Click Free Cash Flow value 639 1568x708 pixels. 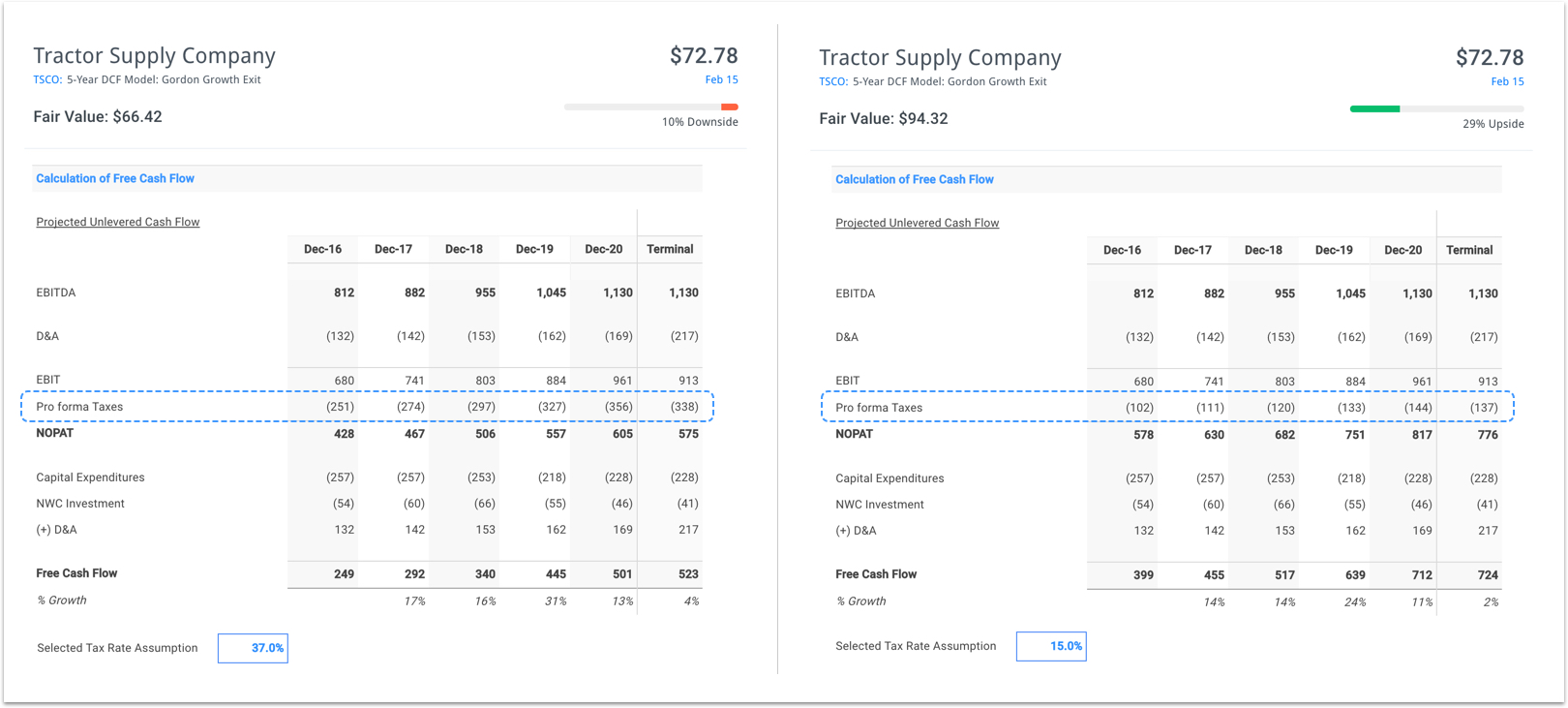pyautogui.click(x=1355, y=575)
